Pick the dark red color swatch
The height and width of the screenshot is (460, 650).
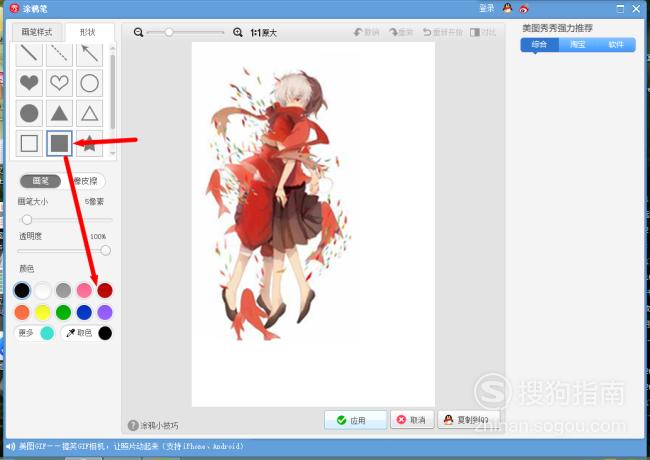(105, 291)
